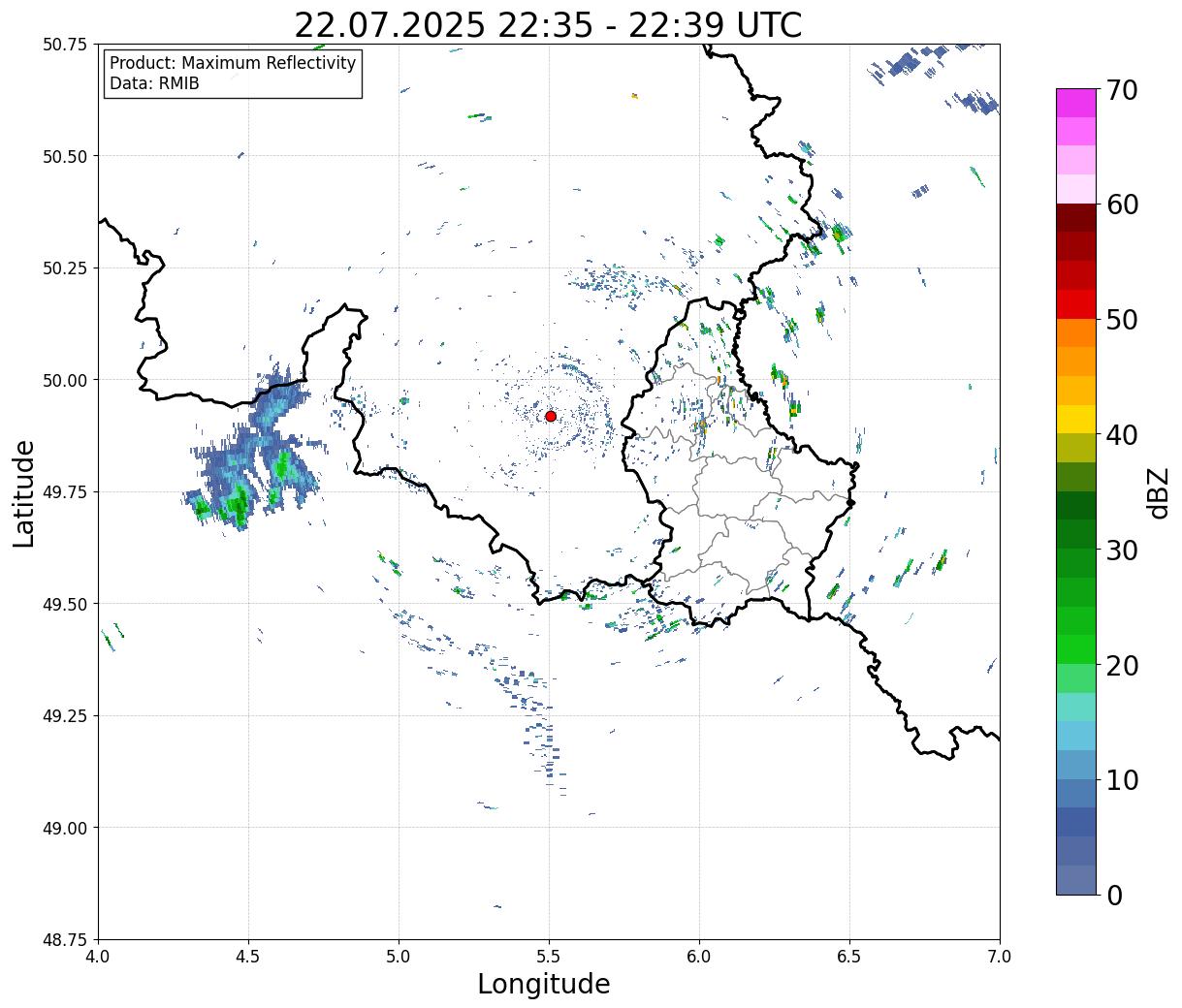The width and height of the screenshot is (1182, 1008).
Task: Click the 6.5 longitude tick label
Action: pos(849,957)
